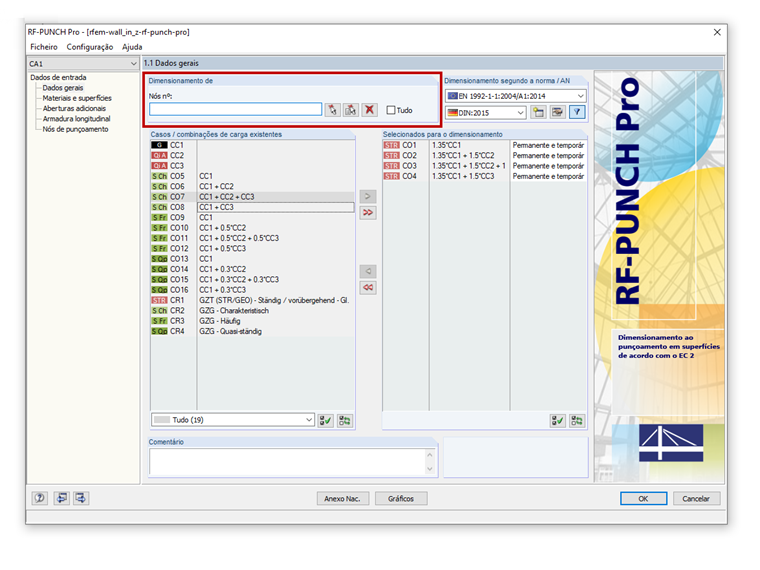Select Armadura longitudinal tree item

(77, 119)
